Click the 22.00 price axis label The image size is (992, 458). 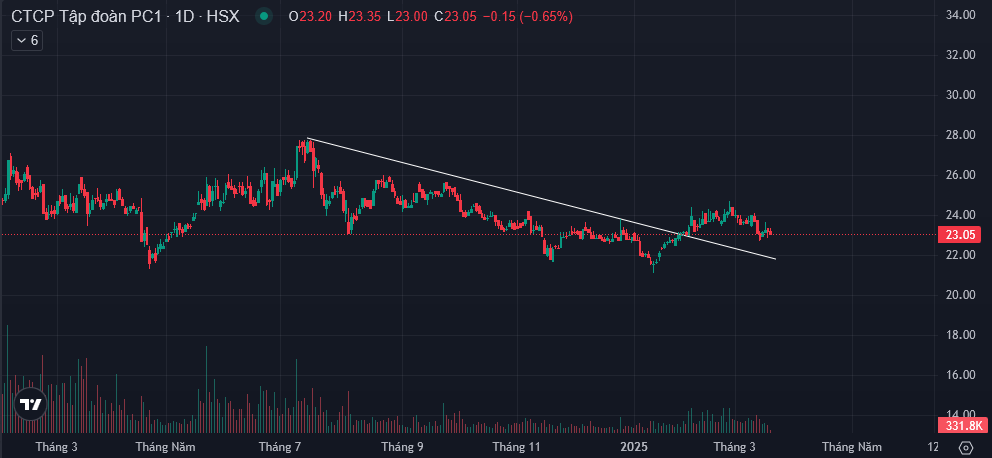coord(960,255)
